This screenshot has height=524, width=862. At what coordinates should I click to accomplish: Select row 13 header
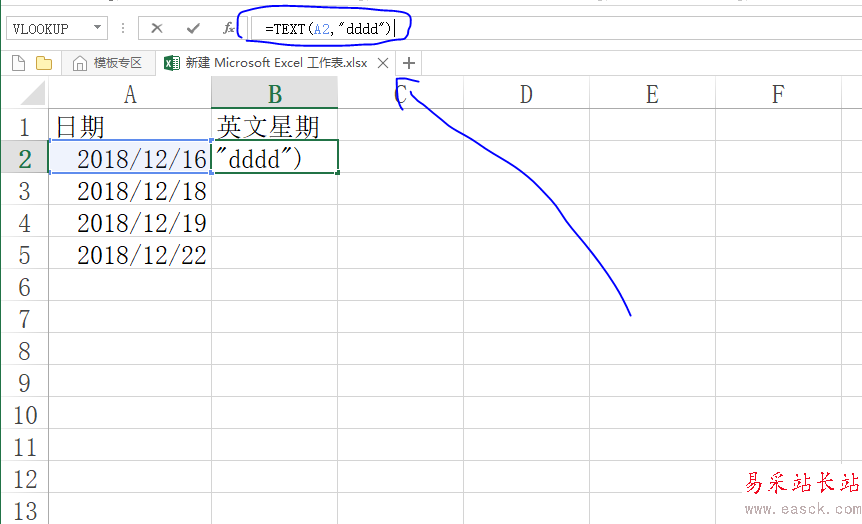click(x=24, y=510)
